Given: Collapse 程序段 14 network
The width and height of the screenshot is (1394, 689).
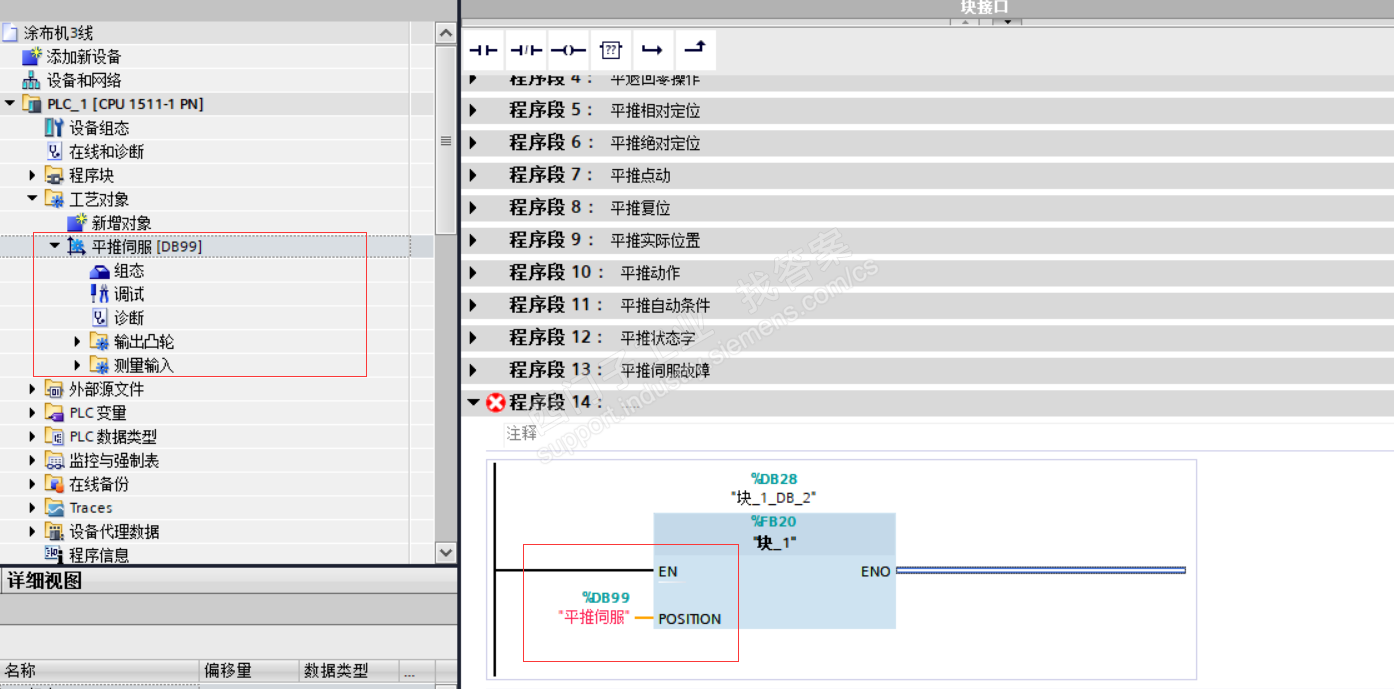Looking at the screenshot, I should pyautogui.click(x=474, y=402).
